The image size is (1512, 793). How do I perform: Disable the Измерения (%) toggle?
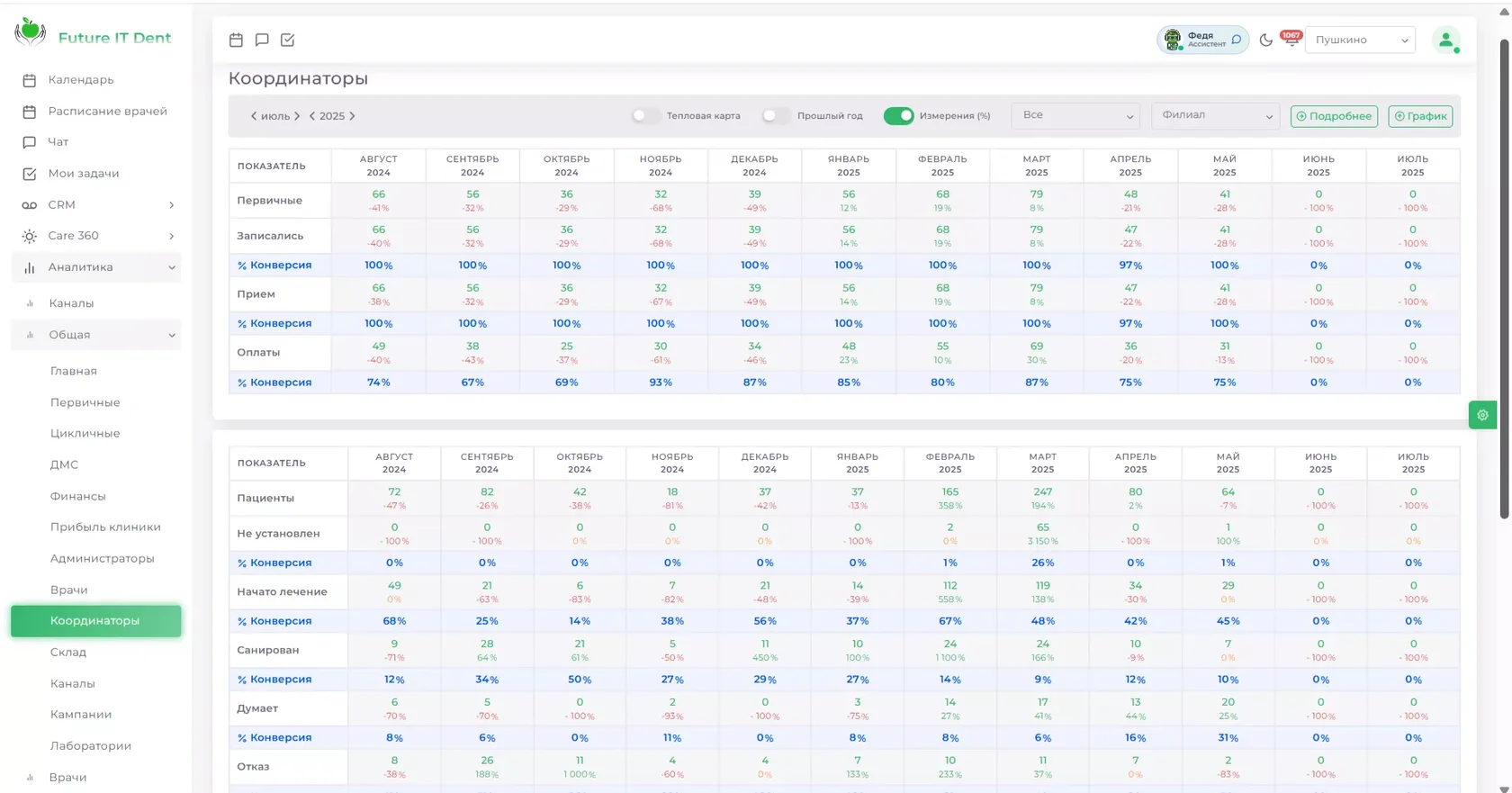pyautogui.click(x=898, y=115)
